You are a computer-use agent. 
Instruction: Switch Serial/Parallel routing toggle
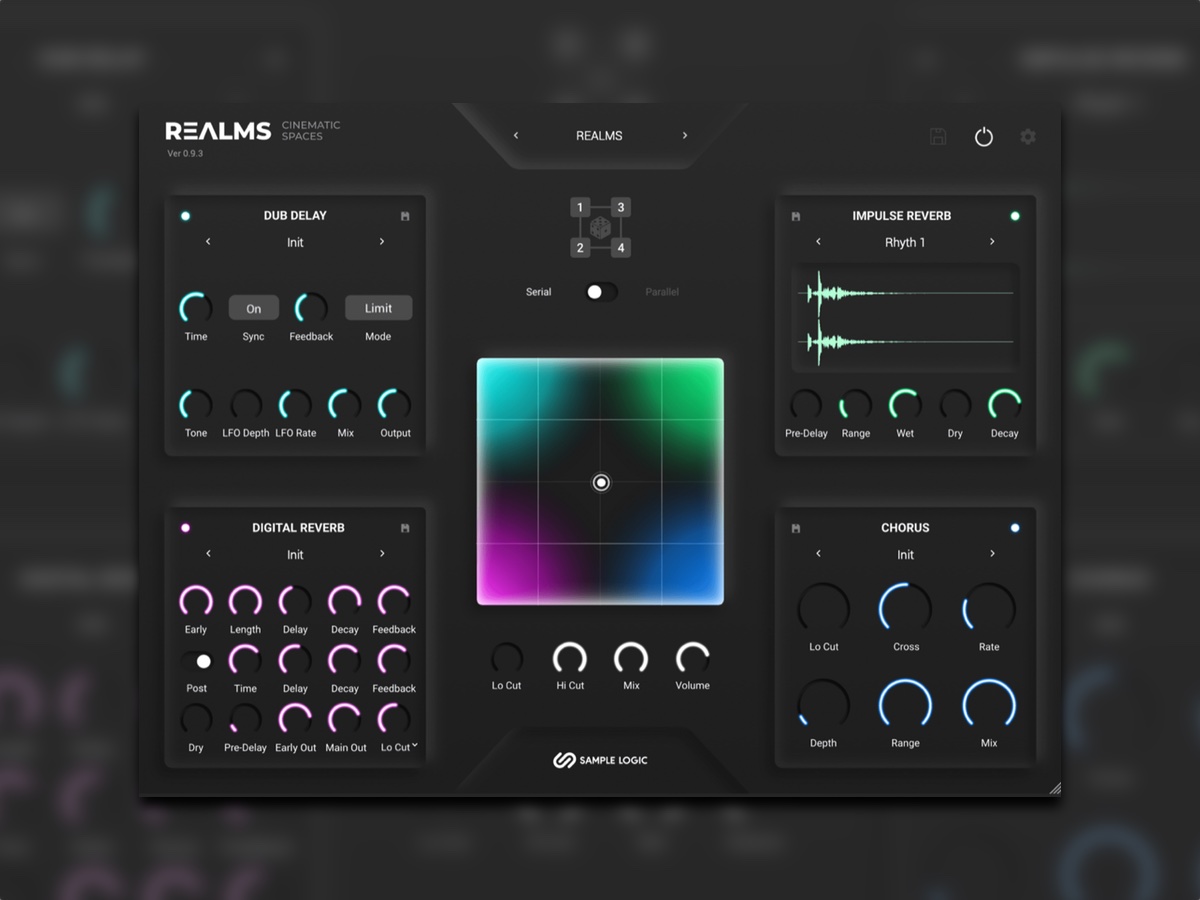click(x=601, y=292)
